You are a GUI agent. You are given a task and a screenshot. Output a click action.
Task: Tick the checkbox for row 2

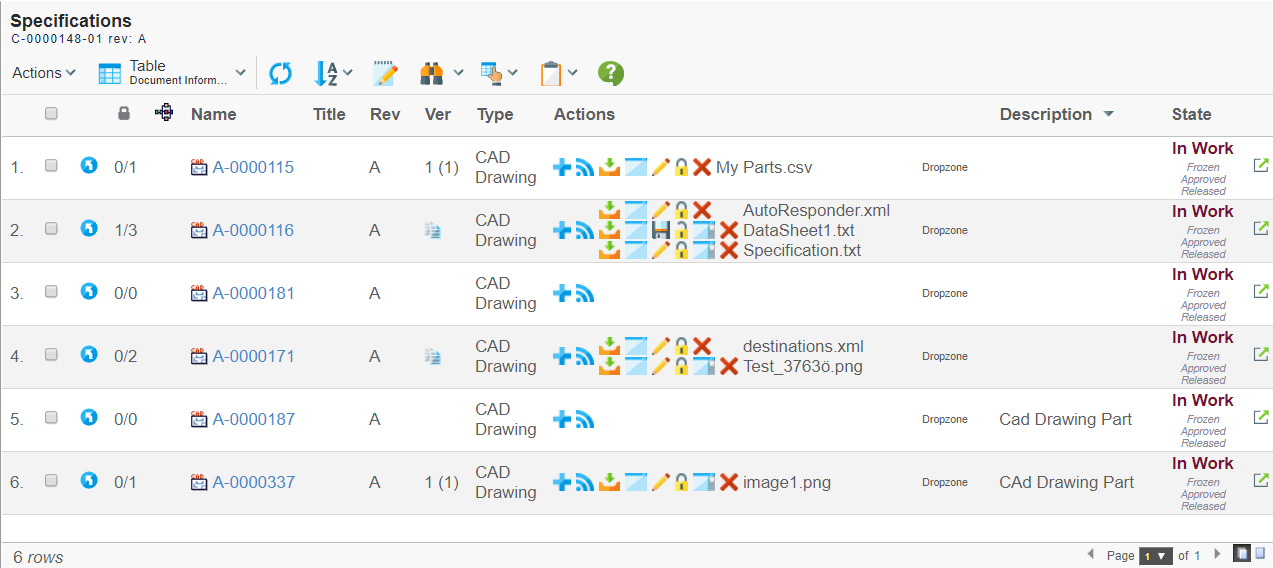point(52,228)
